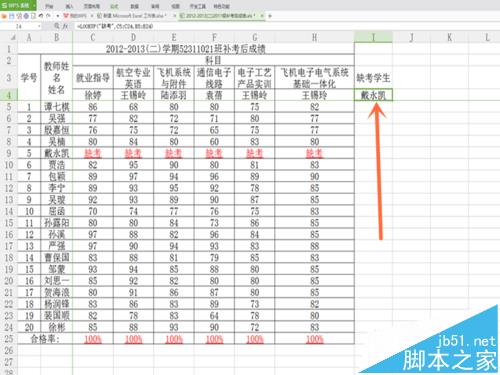Click the 科目 header cell
The image size is (500, 375).
point(213,60)
